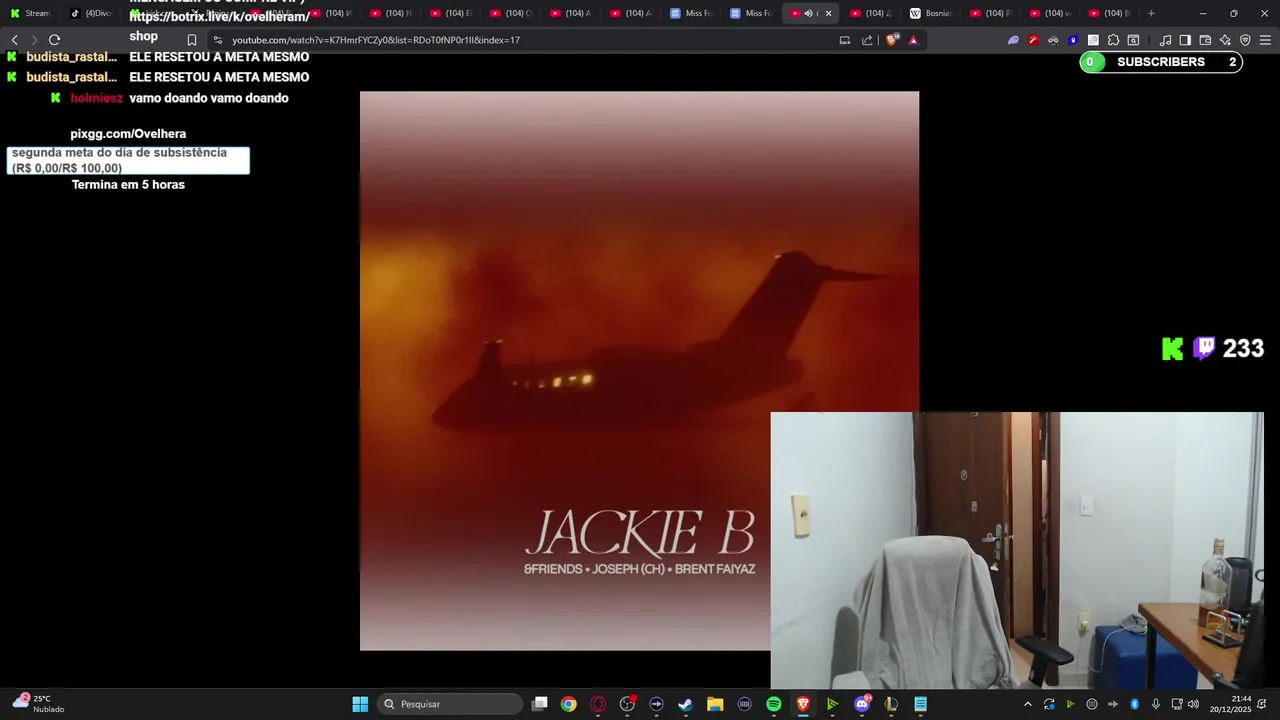1280x720 pixels.
Task: Click the Twitch logo beside viewer count
Action: tap(1204, 347)
